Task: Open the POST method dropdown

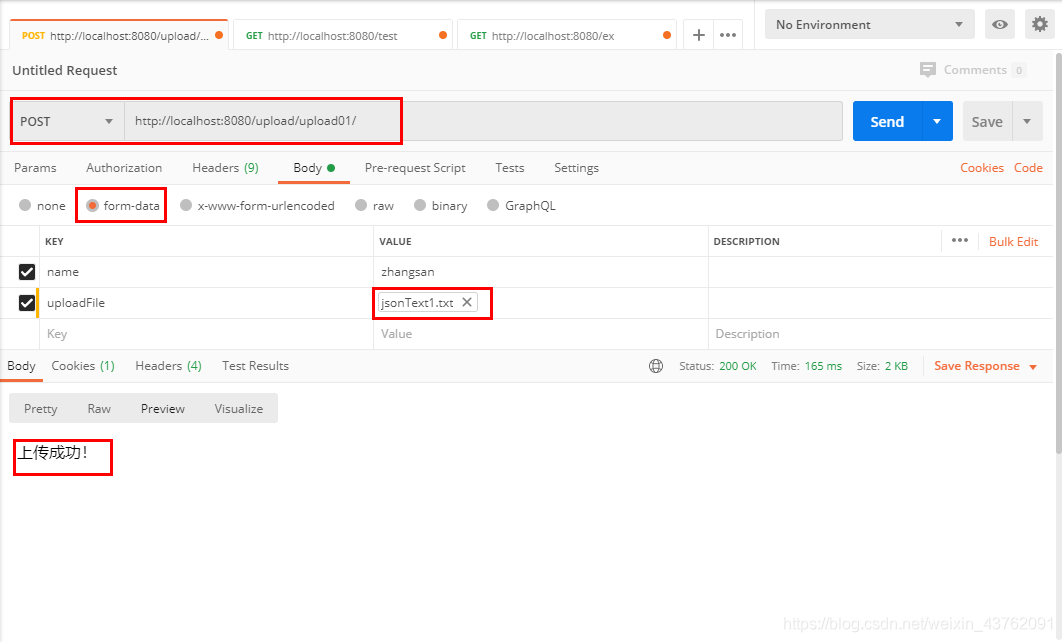Action: pyautogui.click(x=68, y=121)
